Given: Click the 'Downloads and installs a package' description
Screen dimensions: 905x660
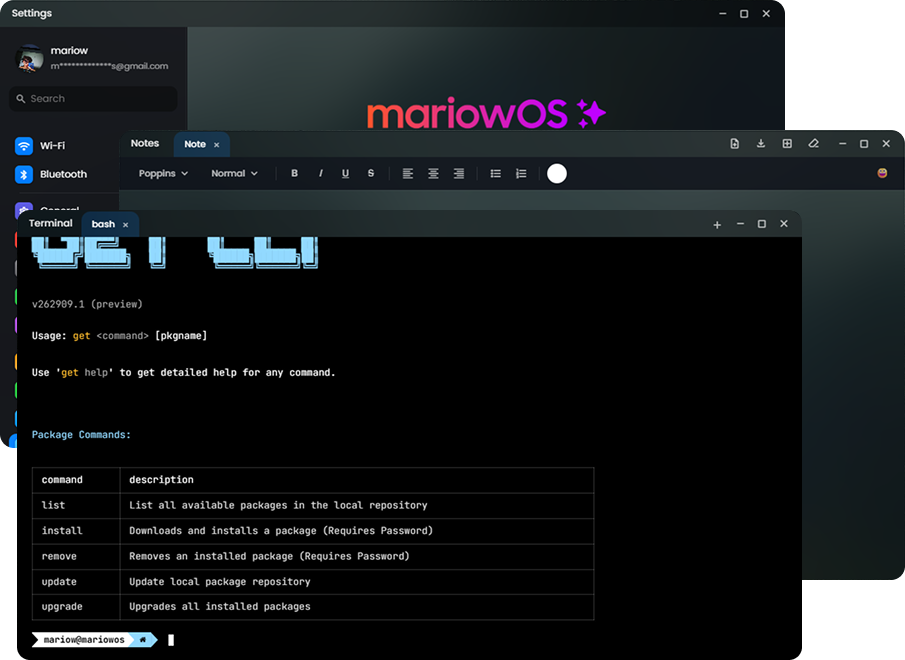Looking at the screenshot, I should pyautogui.click(x=281, y=531).
